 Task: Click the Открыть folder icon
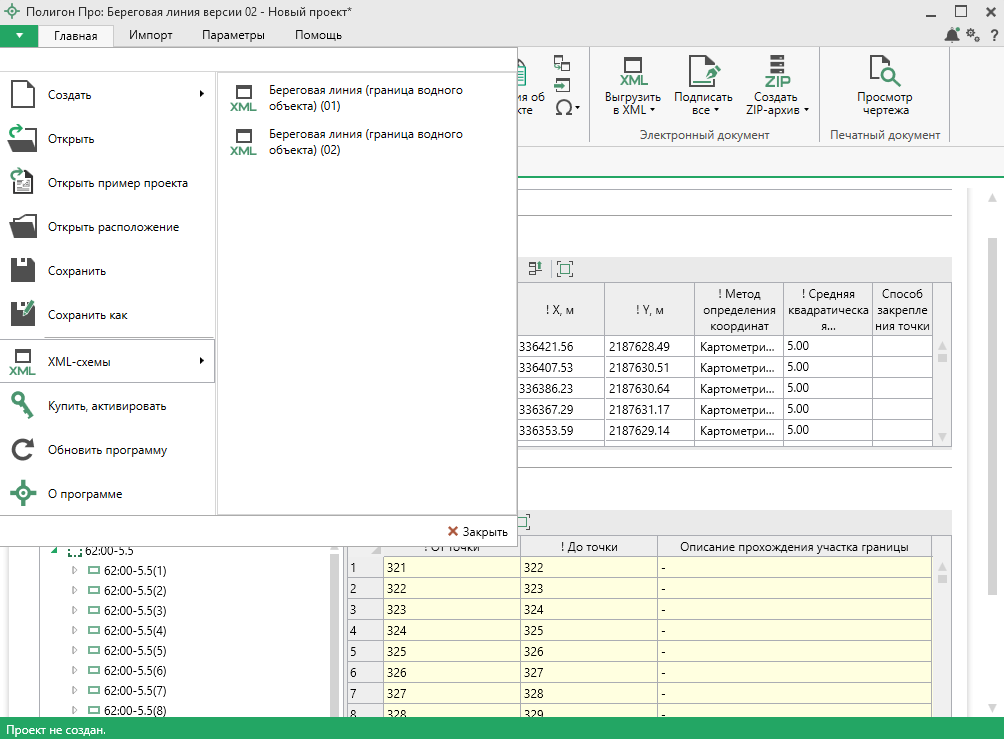(23, 138)
